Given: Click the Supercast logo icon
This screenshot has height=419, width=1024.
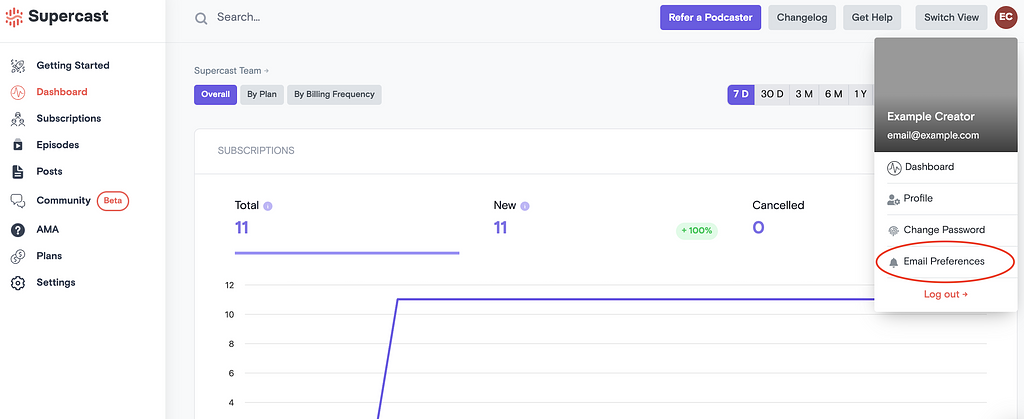Looking at the screenshot, I should 15,17.
